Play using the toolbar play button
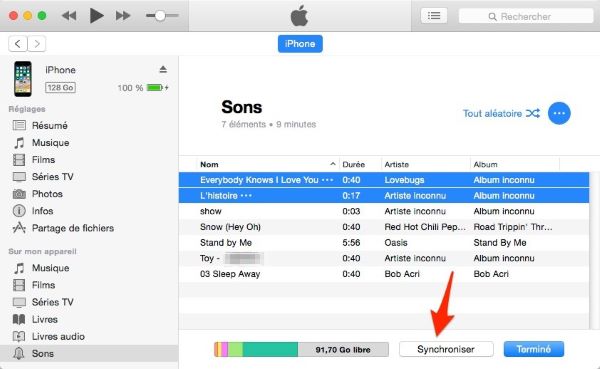600x369 pixels. (96, 16)
